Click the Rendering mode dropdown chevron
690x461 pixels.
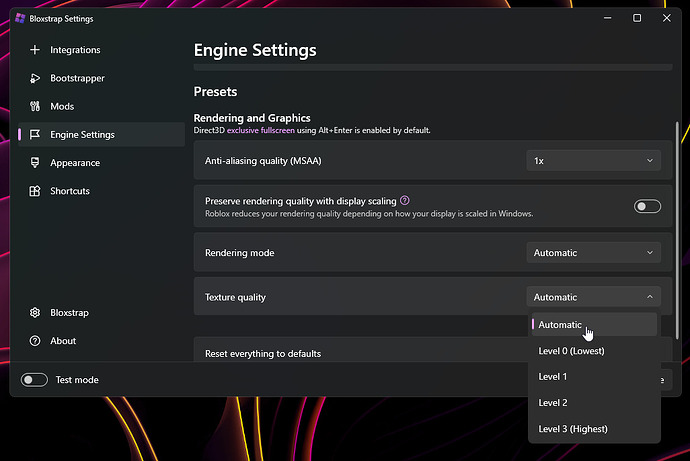pyautogui.click(x=650, y=252)
